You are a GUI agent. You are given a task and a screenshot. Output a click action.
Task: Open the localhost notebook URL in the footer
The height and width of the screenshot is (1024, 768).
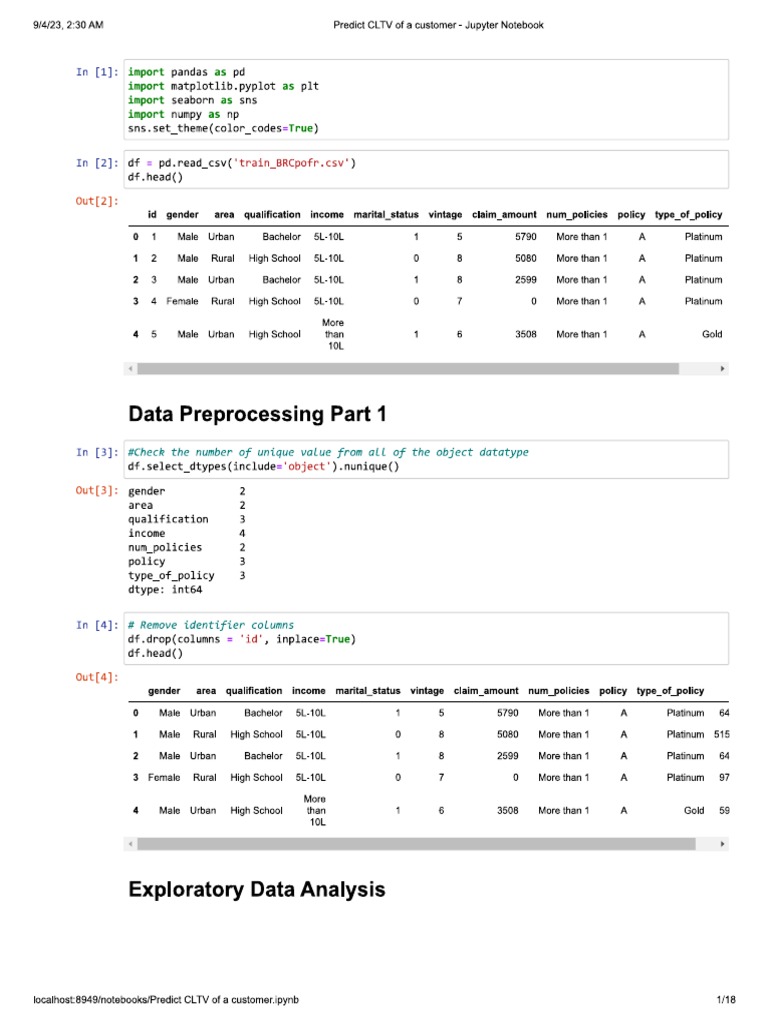(x=166, y=999)
